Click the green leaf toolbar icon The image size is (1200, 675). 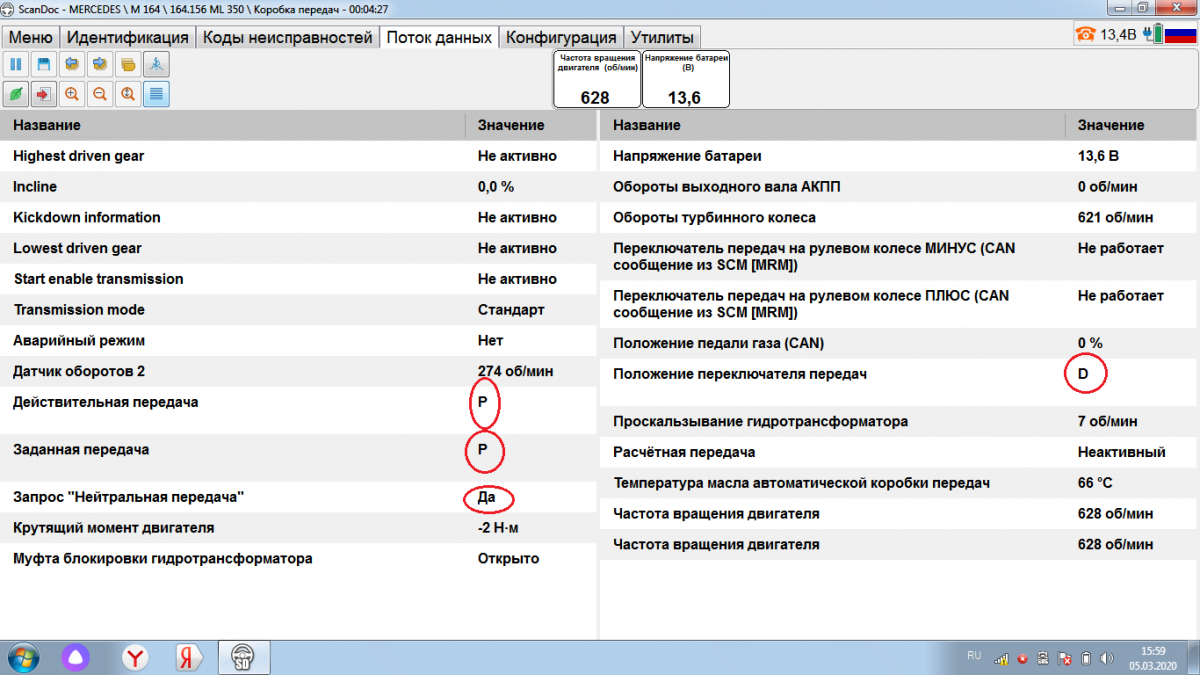[16, 94]
